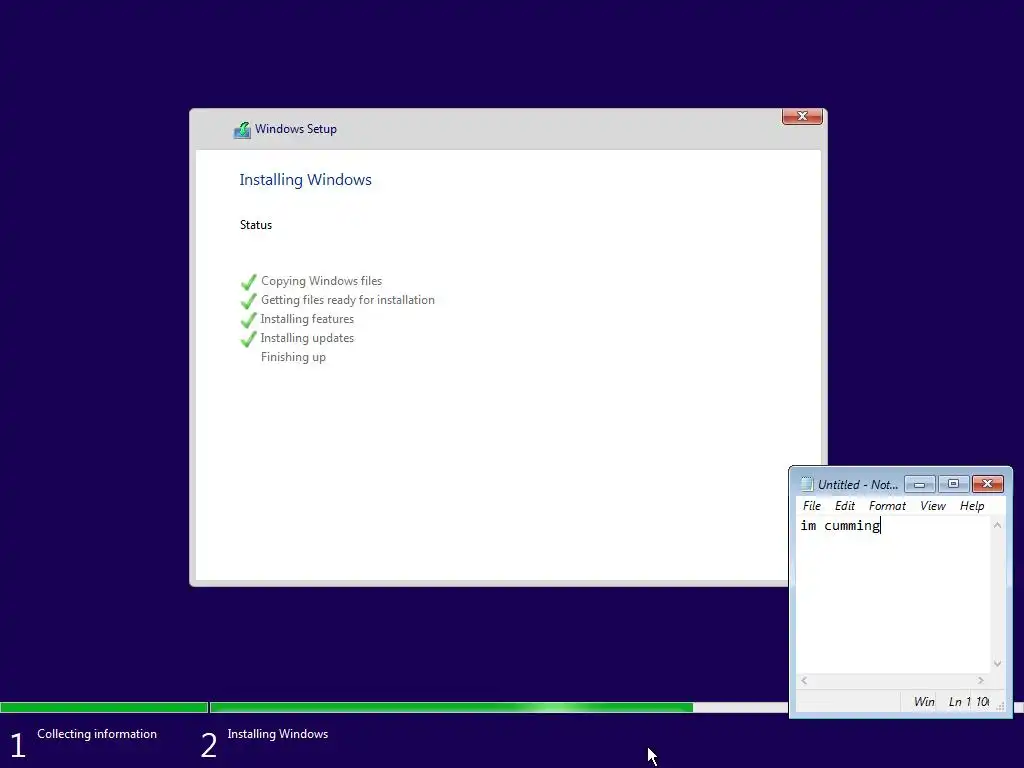Click the 'Status' label

(255, 225)
